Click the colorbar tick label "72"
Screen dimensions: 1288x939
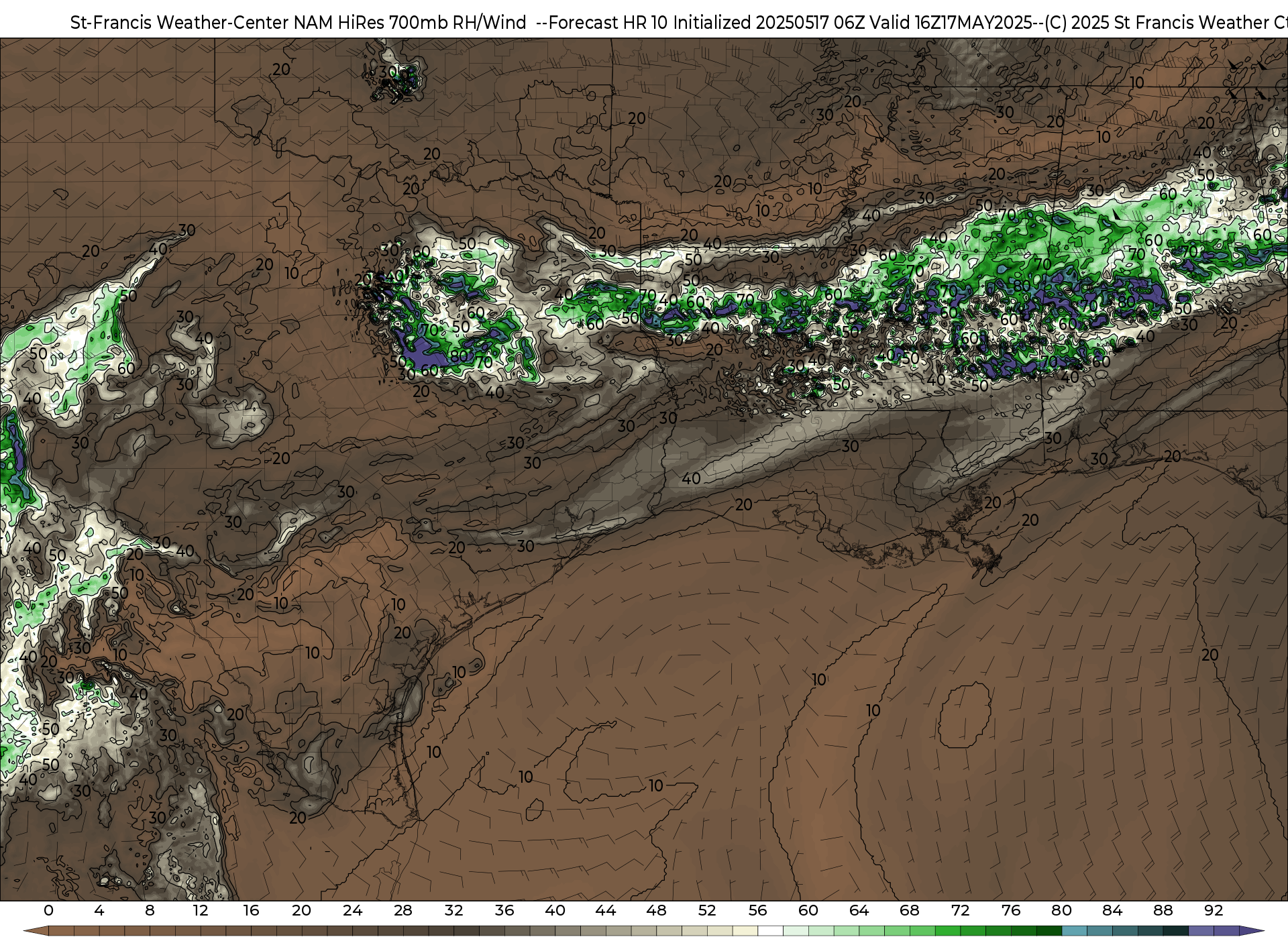coord(960,910)
